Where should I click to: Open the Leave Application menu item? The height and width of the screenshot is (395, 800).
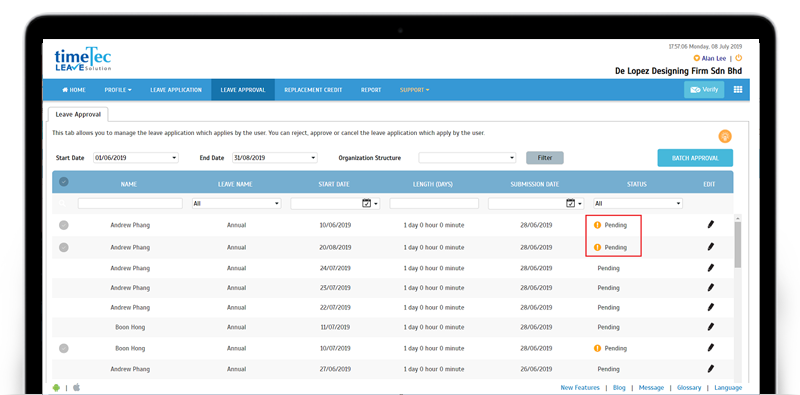pyautogui.click(x=176, y=90)
